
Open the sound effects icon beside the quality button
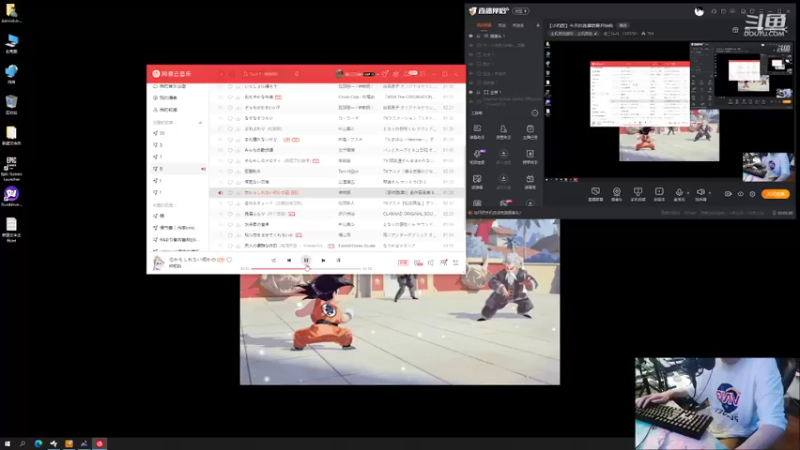click(418, 263)
